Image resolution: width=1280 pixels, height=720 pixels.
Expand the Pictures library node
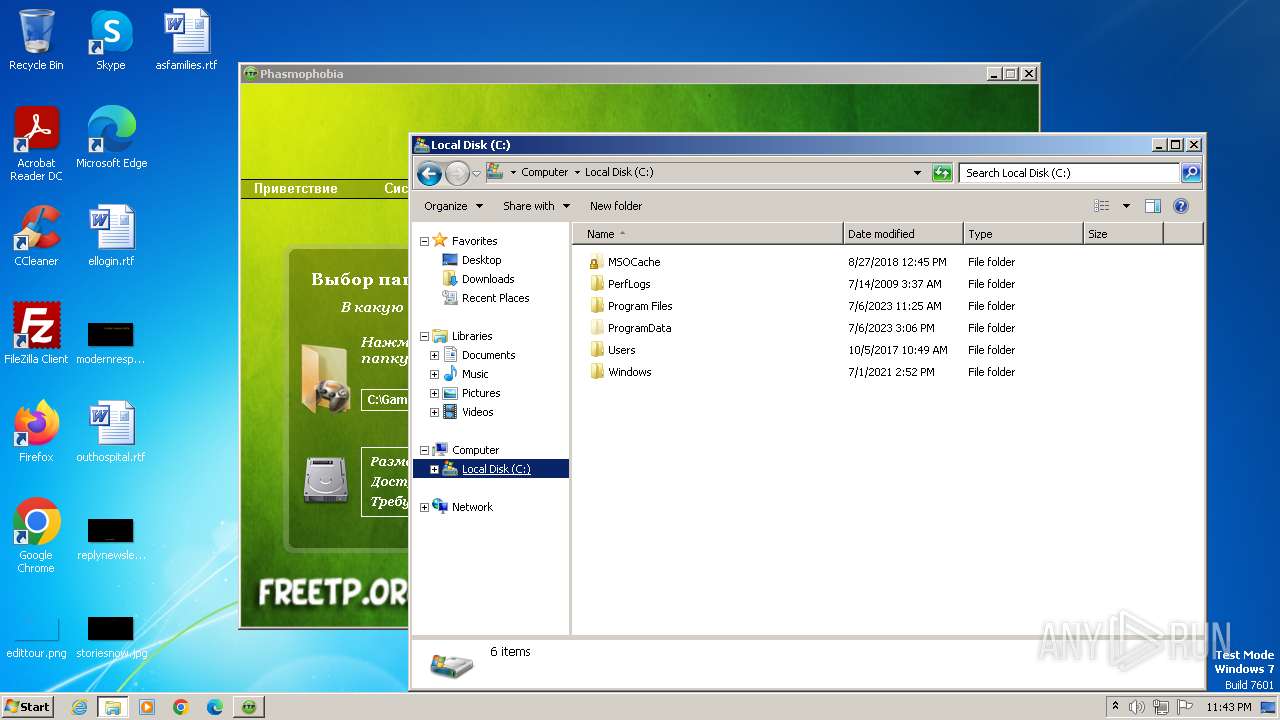coord(434,393)
